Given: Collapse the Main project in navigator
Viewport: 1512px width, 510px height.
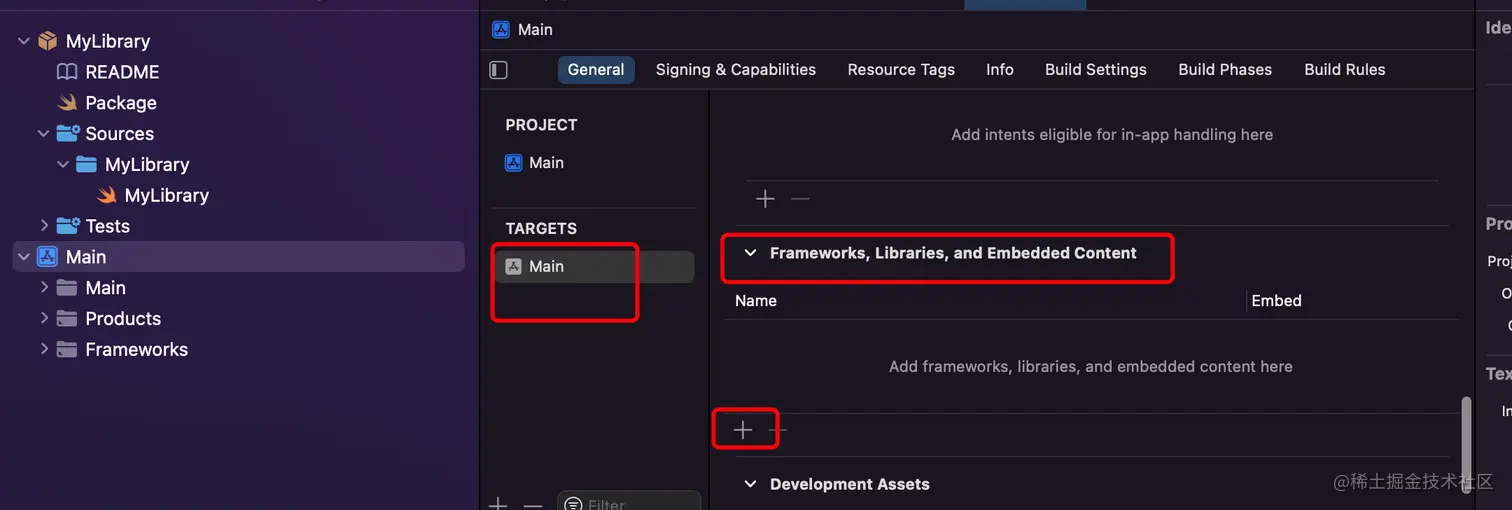Looking at the screenshot, I should coord(24,257).
